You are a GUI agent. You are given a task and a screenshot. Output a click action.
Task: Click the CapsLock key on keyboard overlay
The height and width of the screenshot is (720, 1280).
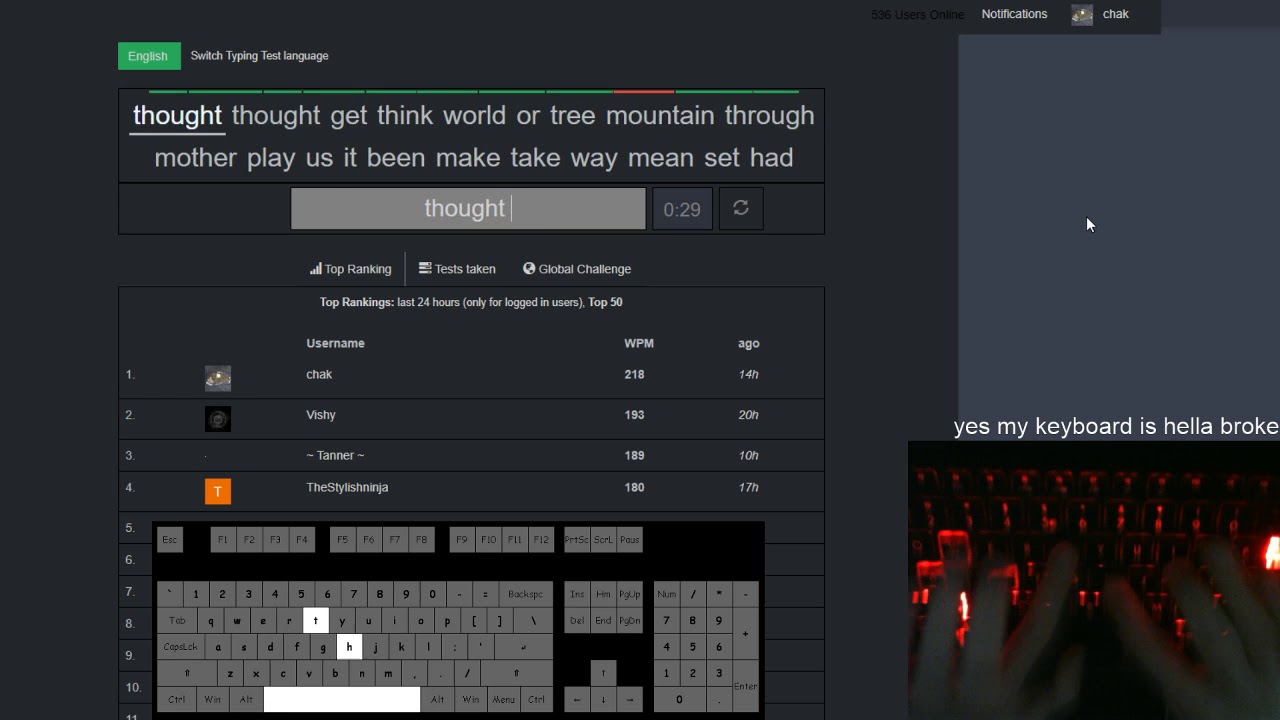click(181, 647)
